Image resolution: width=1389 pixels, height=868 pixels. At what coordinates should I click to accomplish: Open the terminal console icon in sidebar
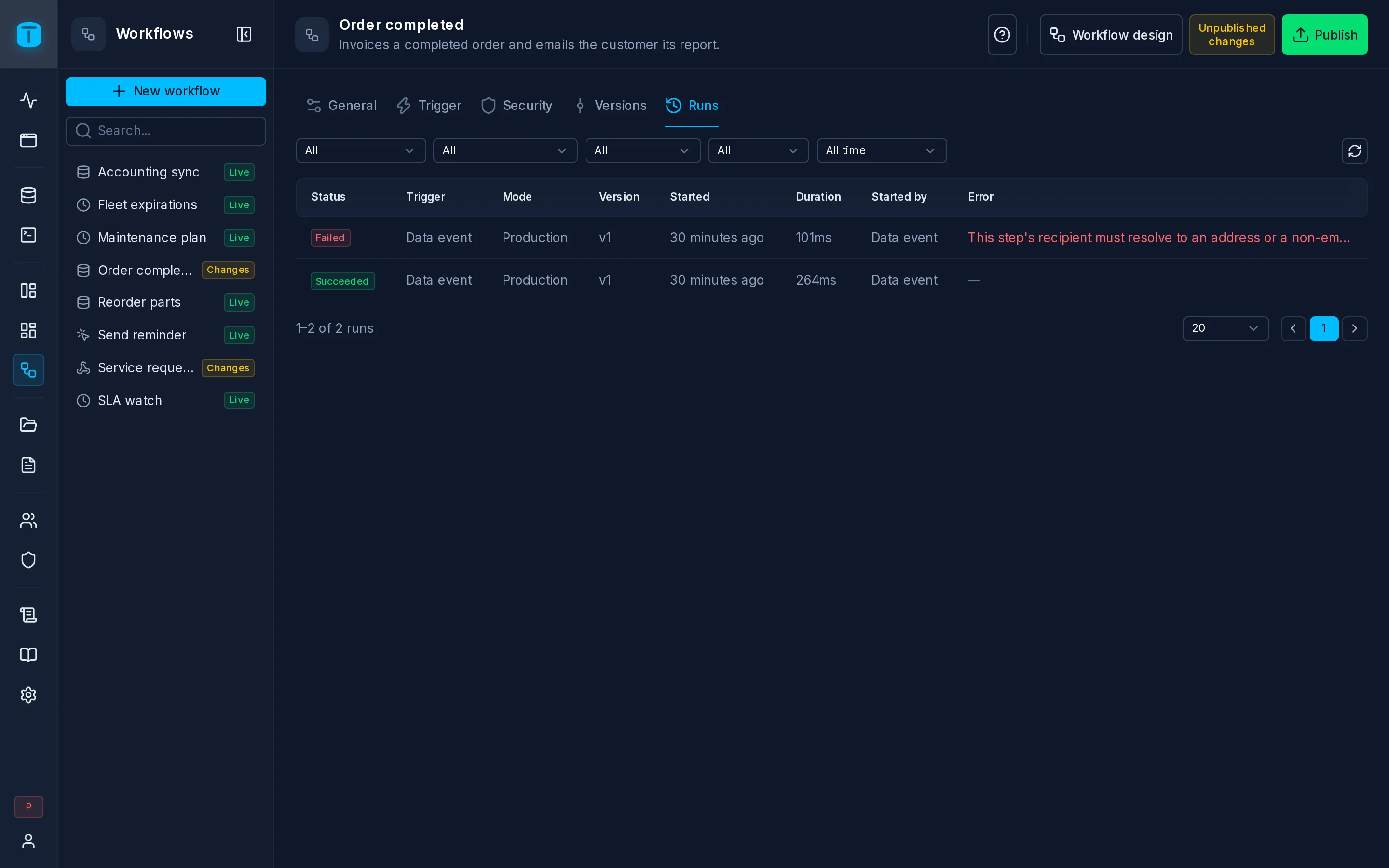(28, 235)
